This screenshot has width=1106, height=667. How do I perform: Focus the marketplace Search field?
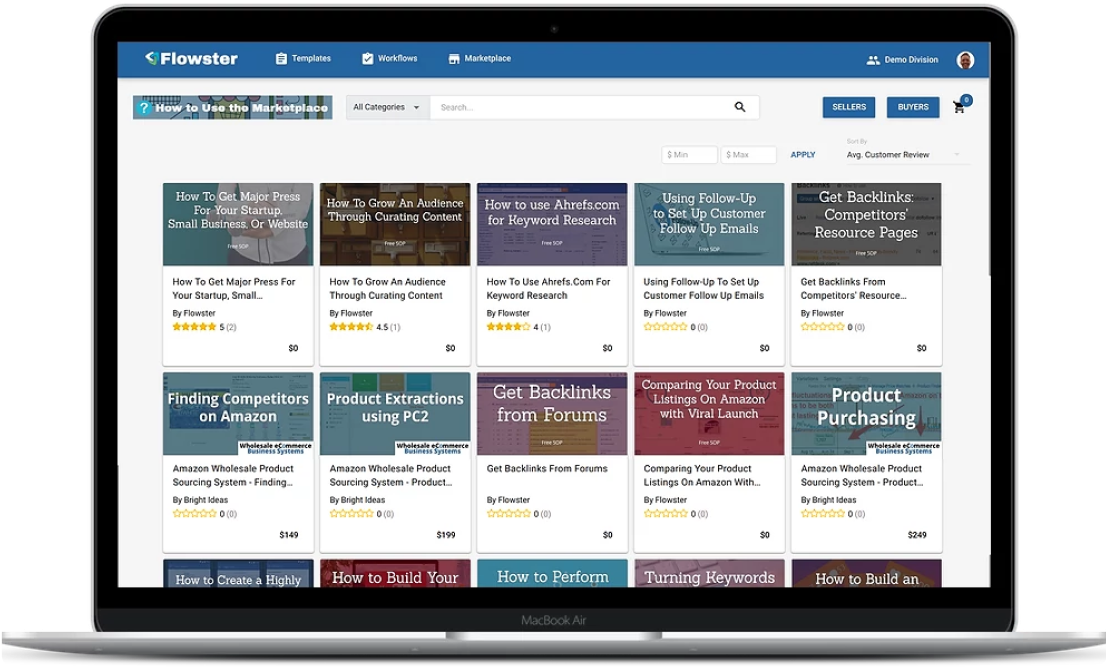[x=594, y=107]
